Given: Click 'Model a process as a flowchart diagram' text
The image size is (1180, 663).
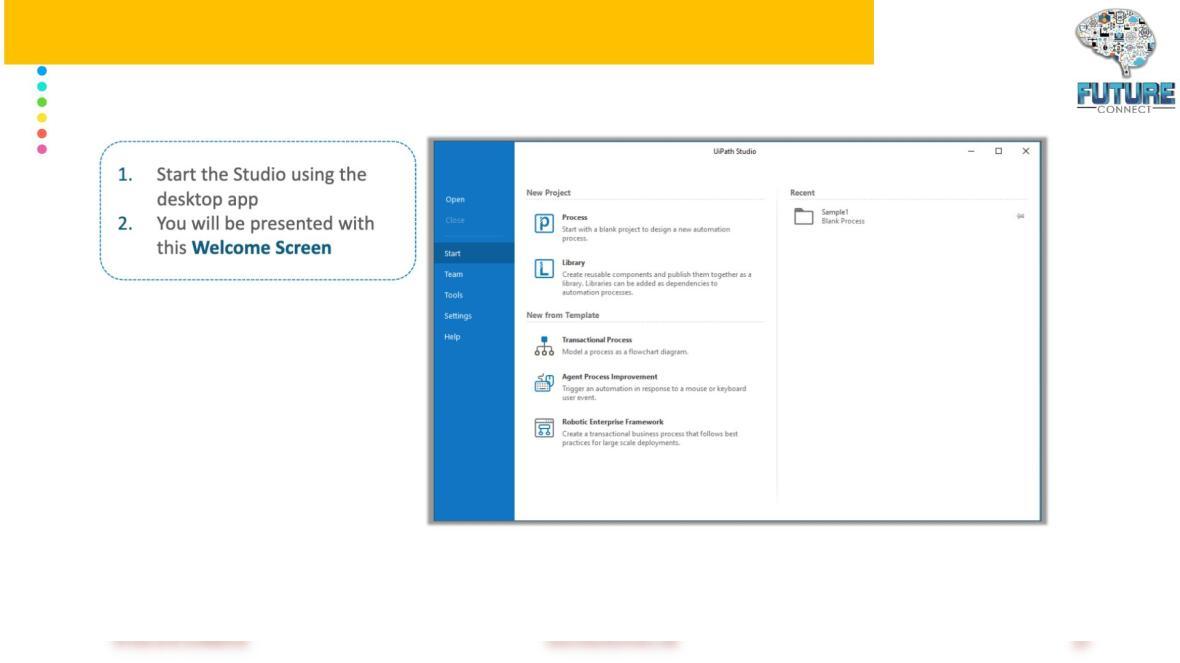Looking at the screenshot, I should [625, 352].
